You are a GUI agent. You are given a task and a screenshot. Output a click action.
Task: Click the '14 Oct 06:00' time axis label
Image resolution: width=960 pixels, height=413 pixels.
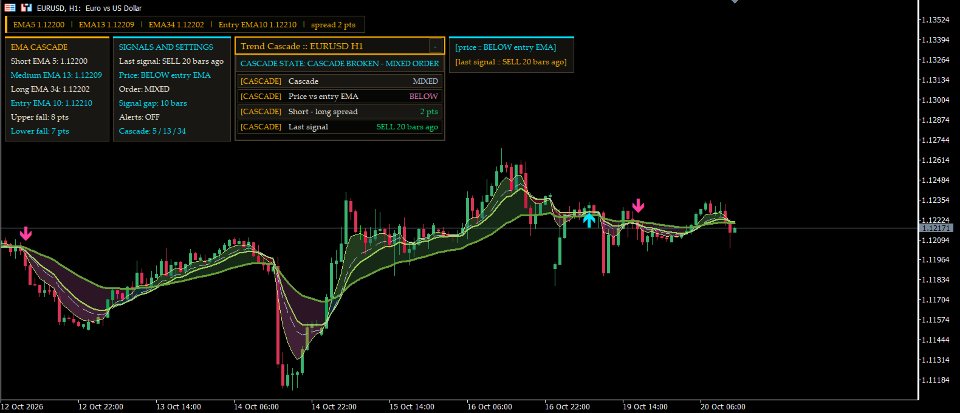coord(257,406)
